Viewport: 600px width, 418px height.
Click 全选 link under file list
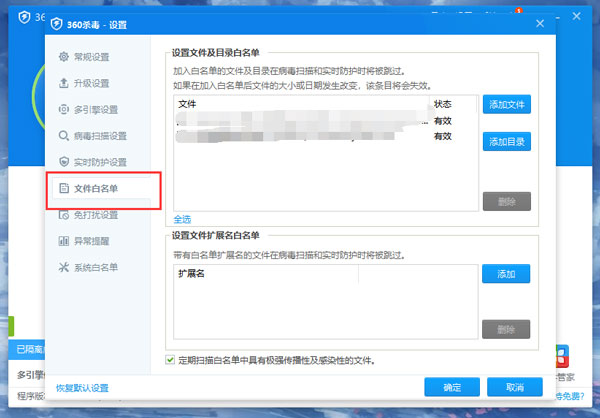tap(182, 219)
